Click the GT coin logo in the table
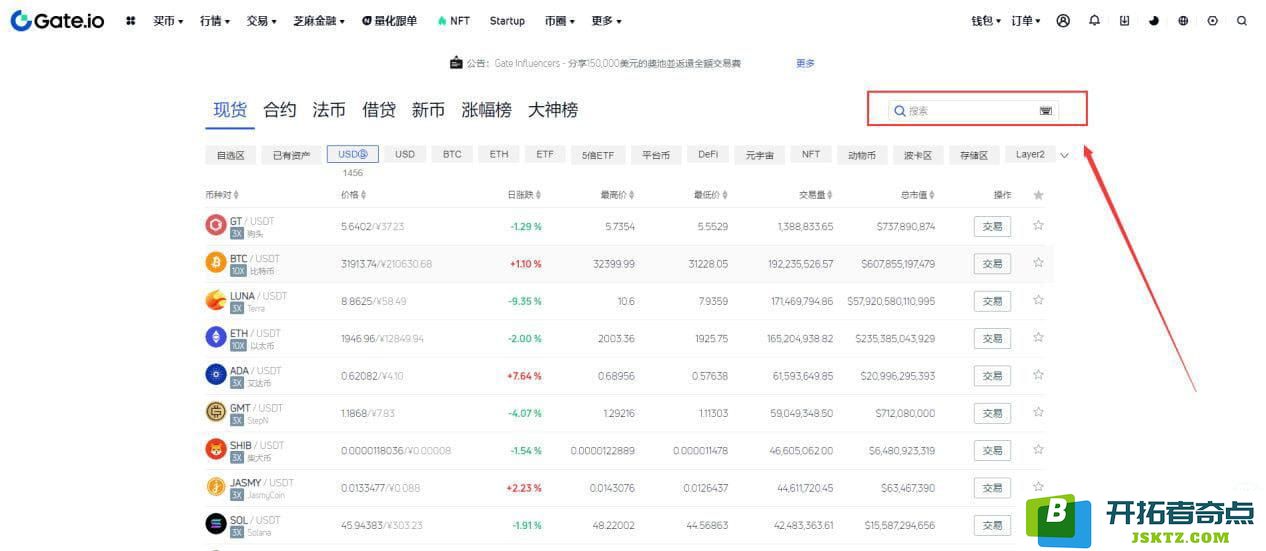1266x551 pixels. (x=215, y=225)
